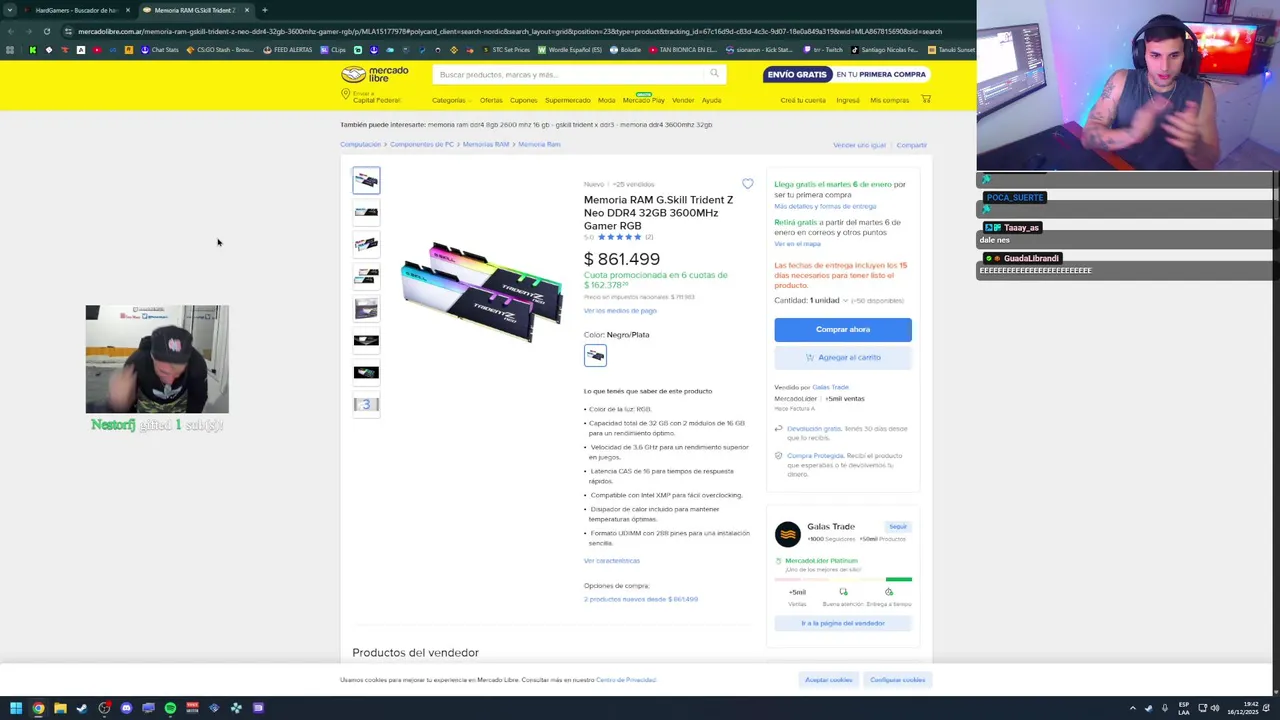Viewport: 1280px width, 720px height.
Task: Open the CS:GO Stash bookmark
Action: [222, 50]
